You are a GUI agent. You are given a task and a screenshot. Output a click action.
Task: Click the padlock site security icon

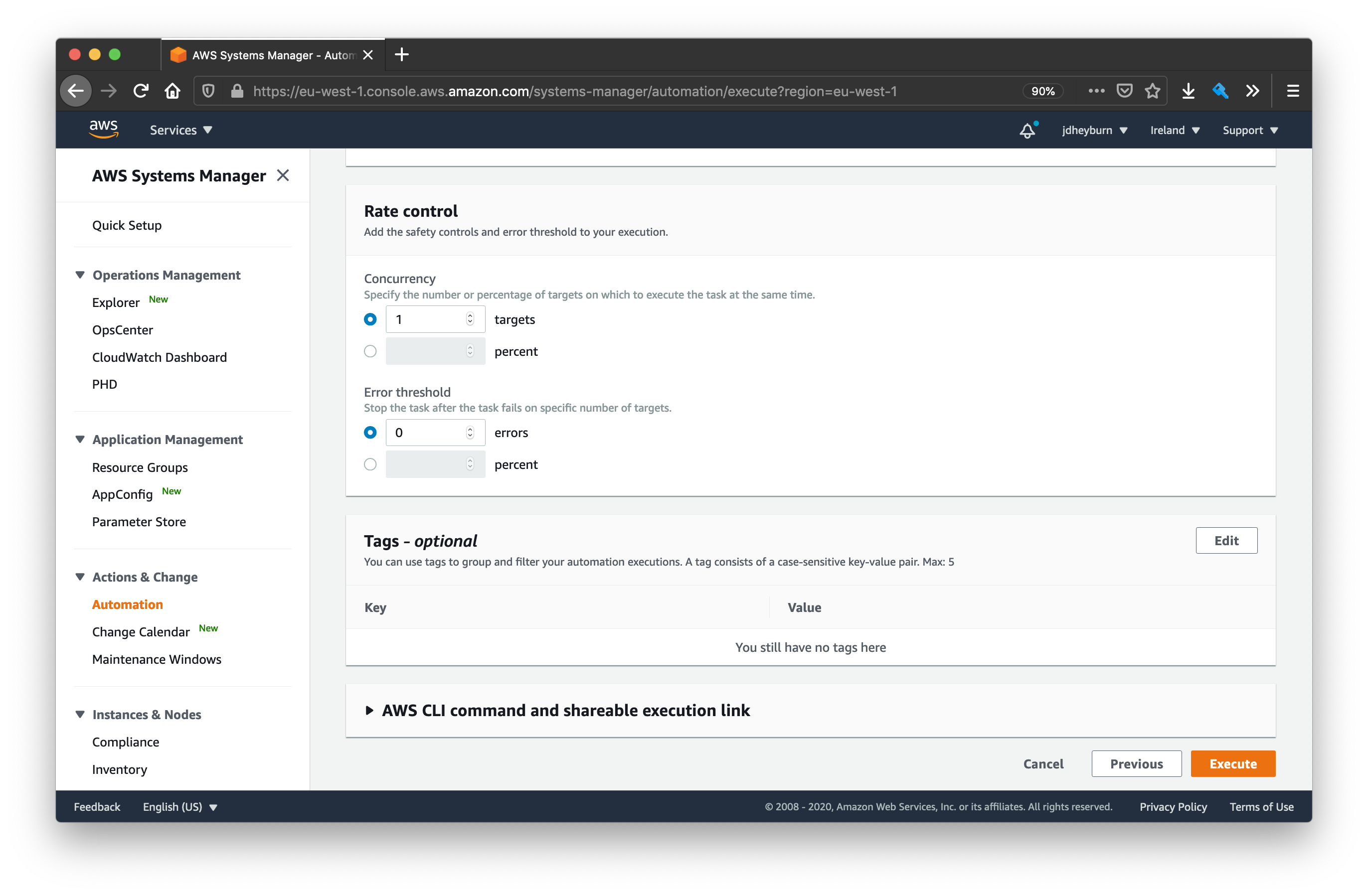(237, 91)
